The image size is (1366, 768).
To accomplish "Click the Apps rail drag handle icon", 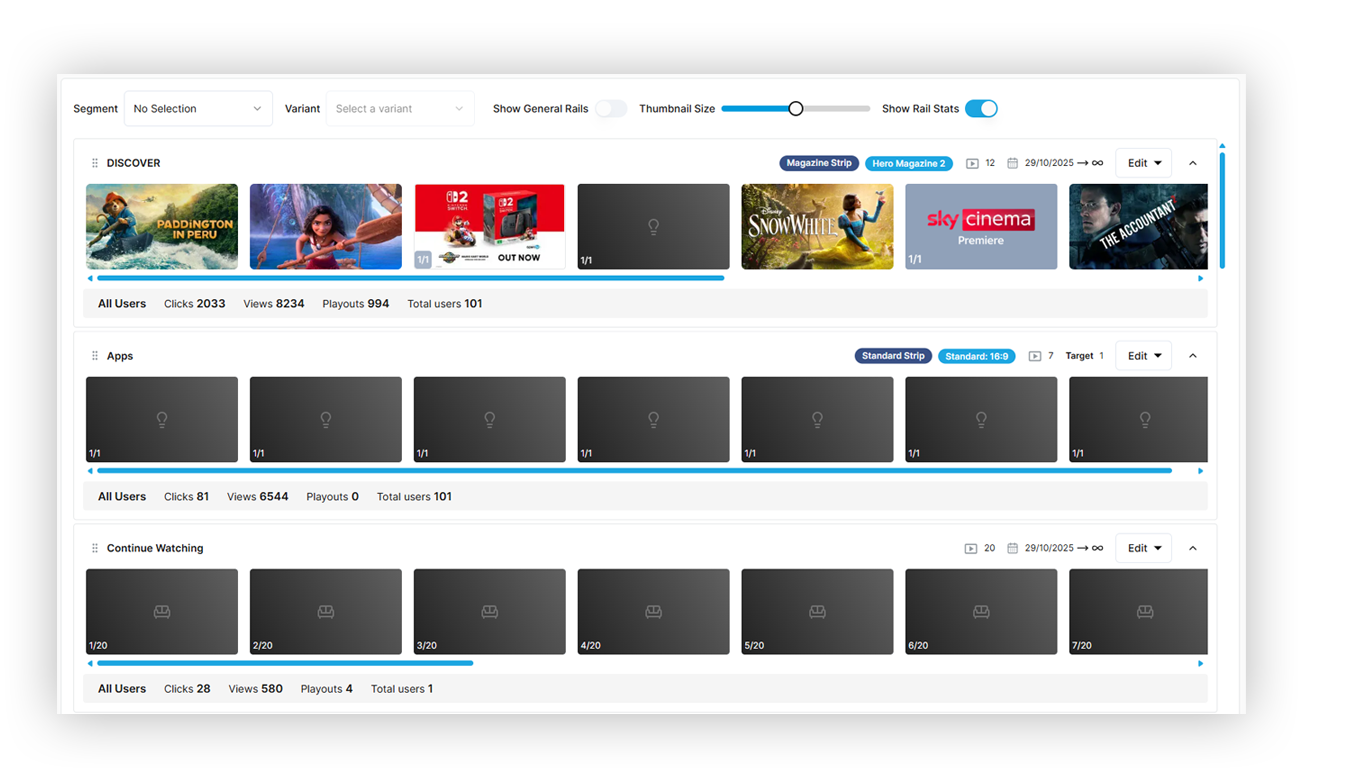I will coord(95,356).
